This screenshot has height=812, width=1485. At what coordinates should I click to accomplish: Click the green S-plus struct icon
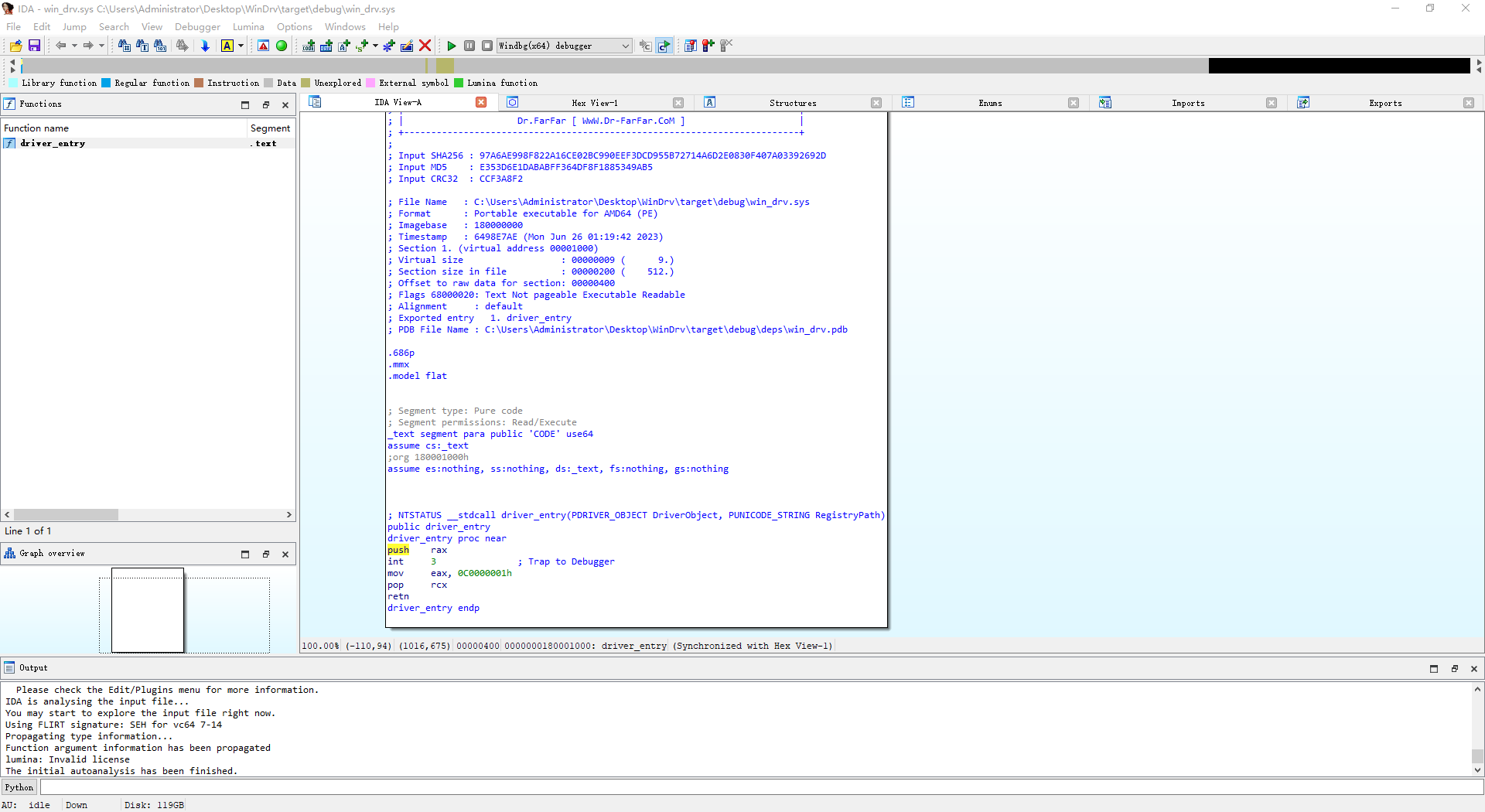pyautogui.click(x=362, y=46)
